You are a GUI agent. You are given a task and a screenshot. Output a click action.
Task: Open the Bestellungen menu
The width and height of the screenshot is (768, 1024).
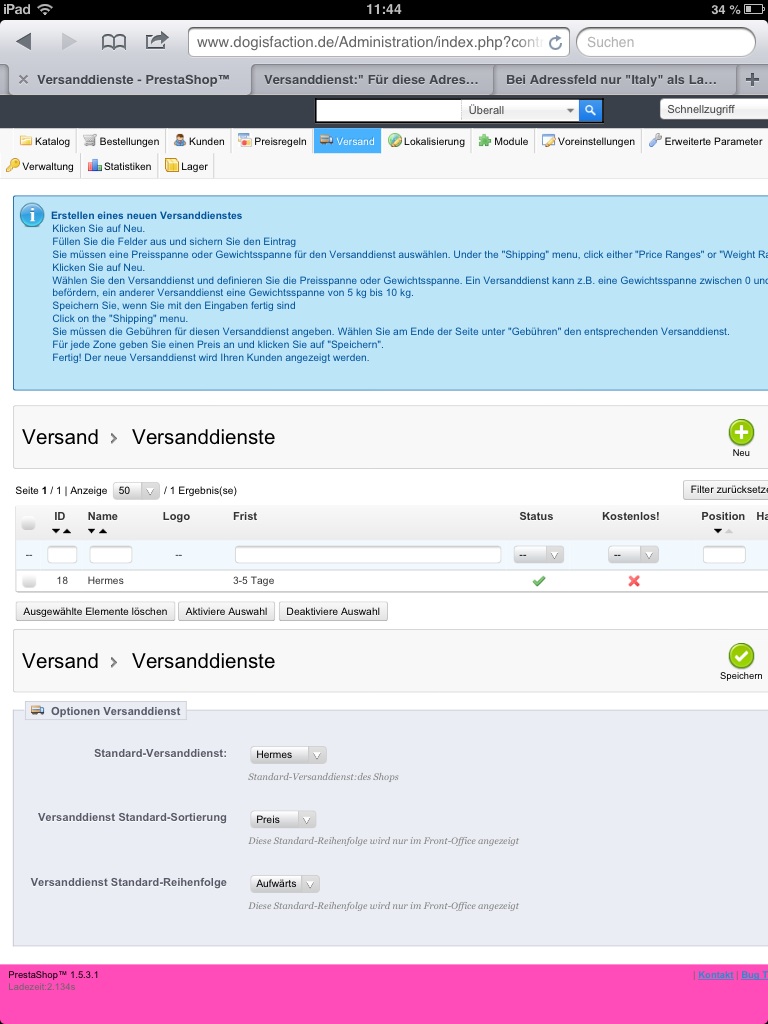tap(121, 141)
